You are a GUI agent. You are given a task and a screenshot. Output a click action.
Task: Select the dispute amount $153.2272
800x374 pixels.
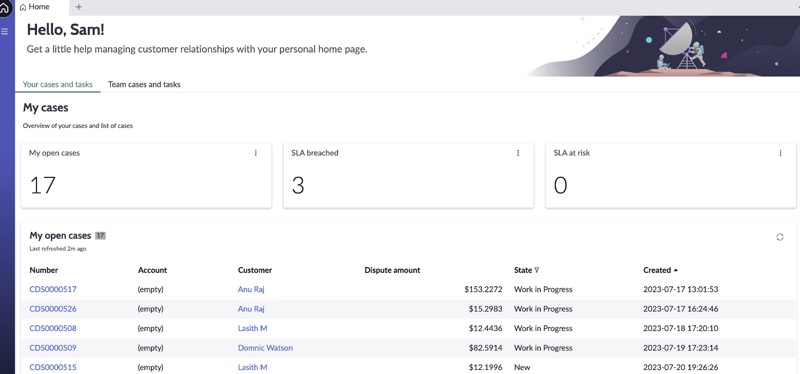(483, 289)
